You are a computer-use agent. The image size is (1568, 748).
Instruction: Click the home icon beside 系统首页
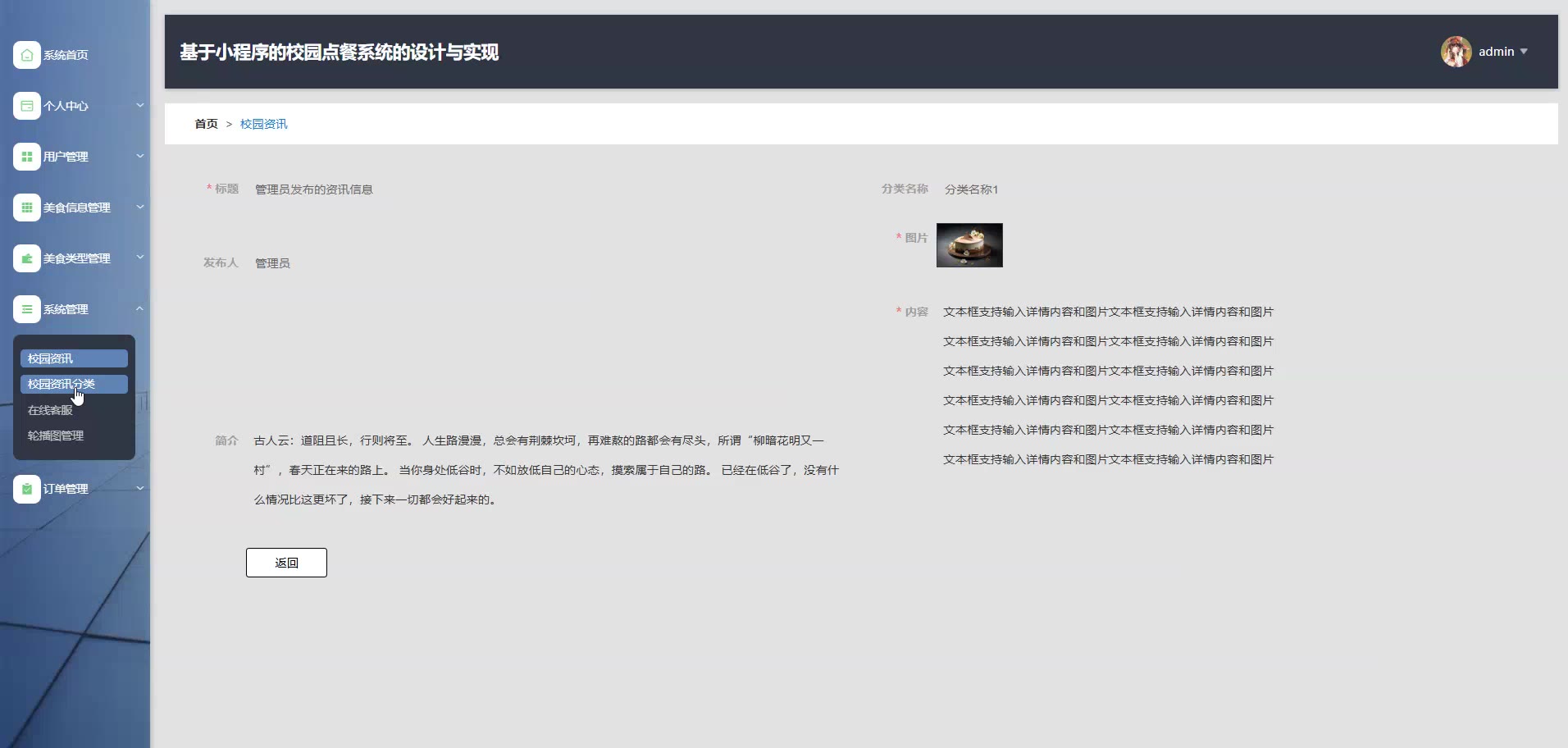(x=27, y=55)
